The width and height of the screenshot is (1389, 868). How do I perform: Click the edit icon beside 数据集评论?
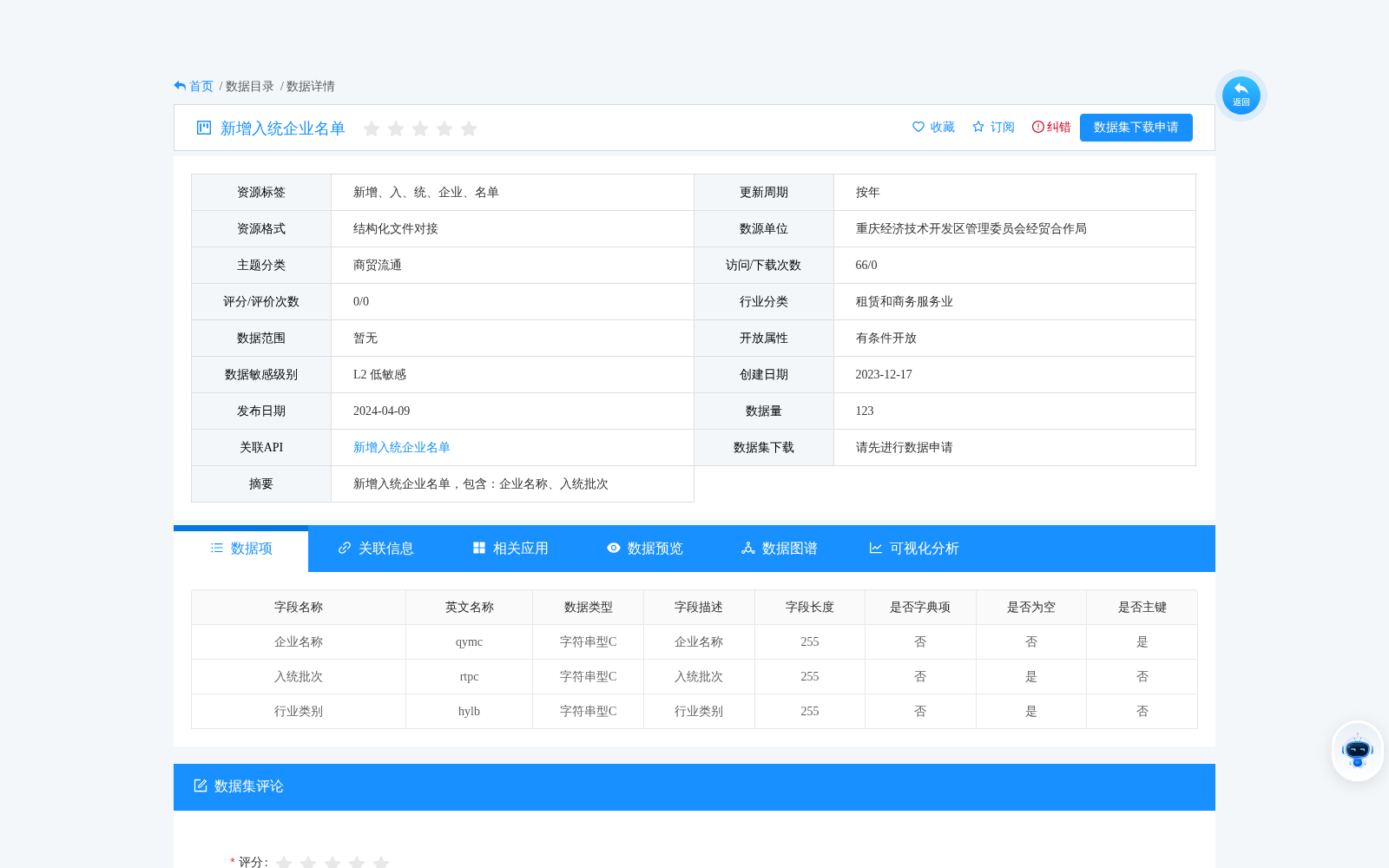click(201, 786)
